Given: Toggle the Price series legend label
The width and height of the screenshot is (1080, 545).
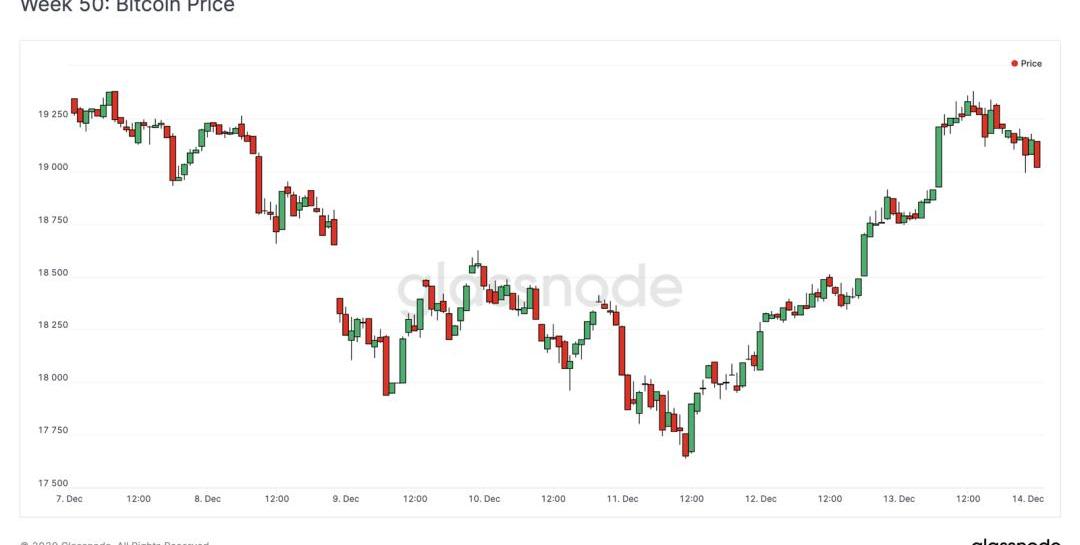Looking at the screenshot, I should pyautogui.click(x=1031, y=64).
